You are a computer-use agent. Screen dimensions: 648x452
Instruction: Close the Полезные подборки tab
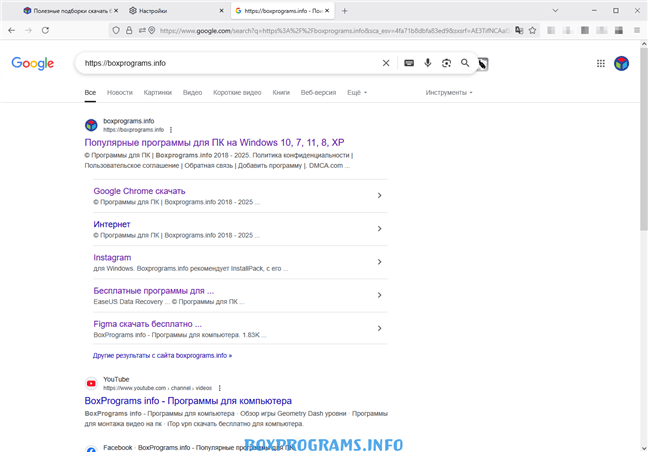tap(116, 11)
